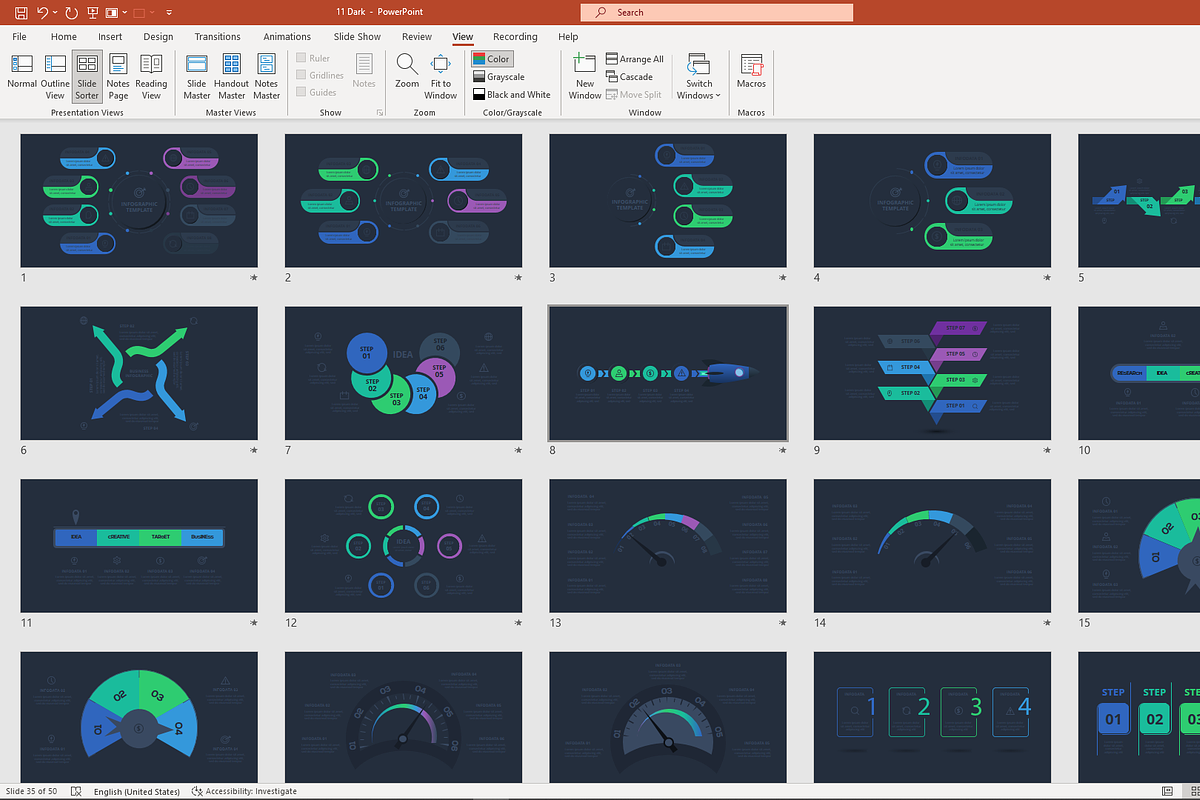Open the Undo history dropdown arrow
This screenshot has height=800, width=1200.
pyautogui.click(x=54, y=13)
